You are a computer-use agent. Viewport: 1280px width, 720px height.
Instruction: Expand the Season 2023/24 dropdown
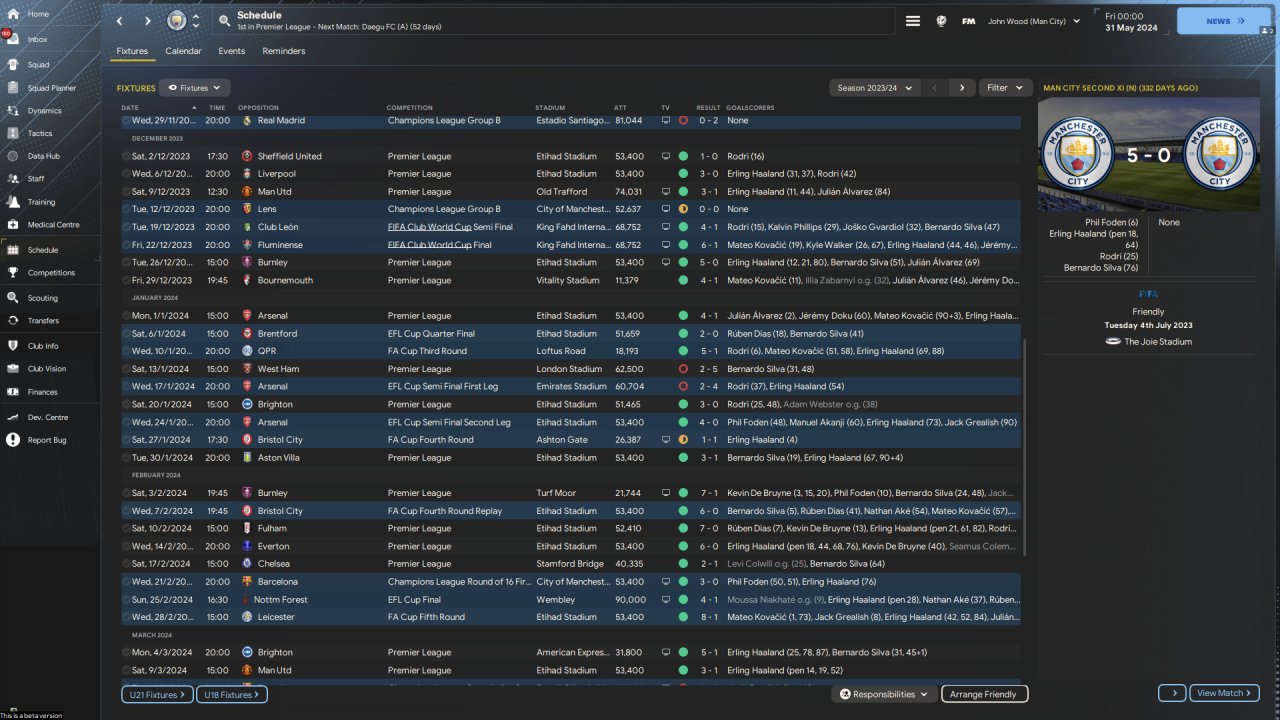point(875,88)
